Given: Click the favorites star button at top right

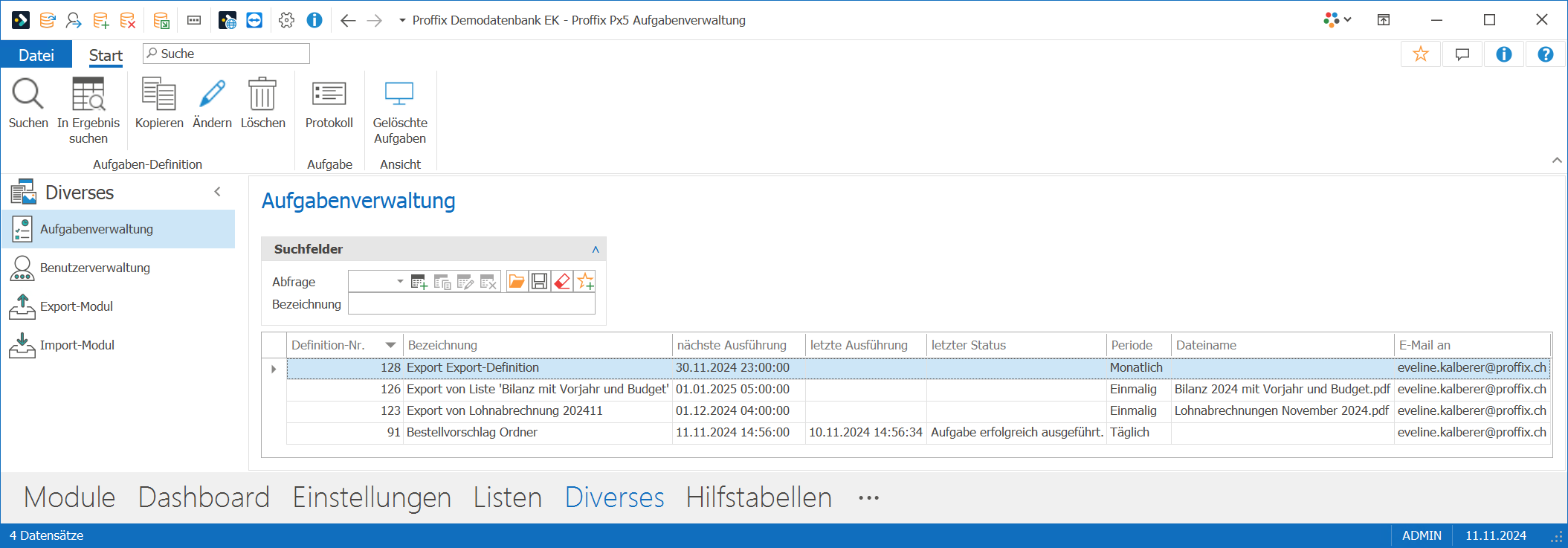Looking at the screenshot, I should pos(1421,54).
